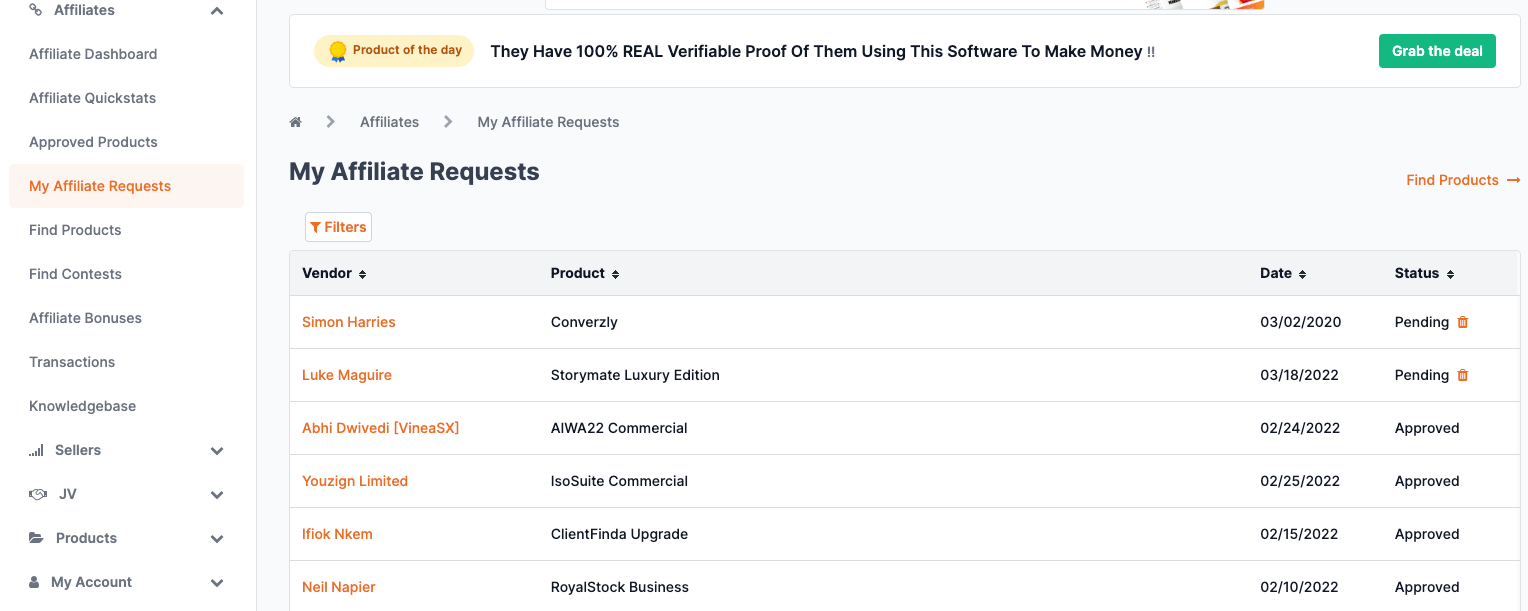Click the Product of the day badge
The image size is (1528, 611).
[394, 50]
